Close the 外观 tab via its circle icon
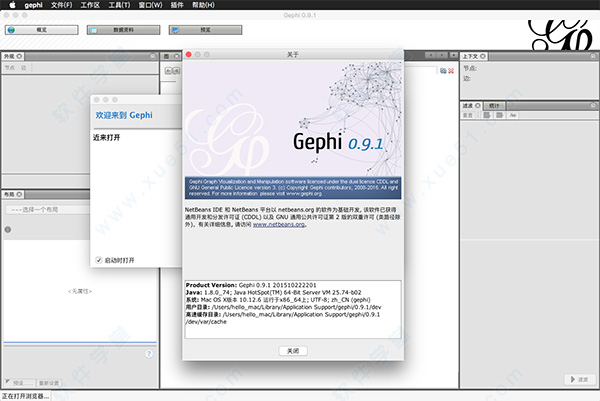Viewport: 600px width, 401px height. pyautogui.click(x=19, y=56)
